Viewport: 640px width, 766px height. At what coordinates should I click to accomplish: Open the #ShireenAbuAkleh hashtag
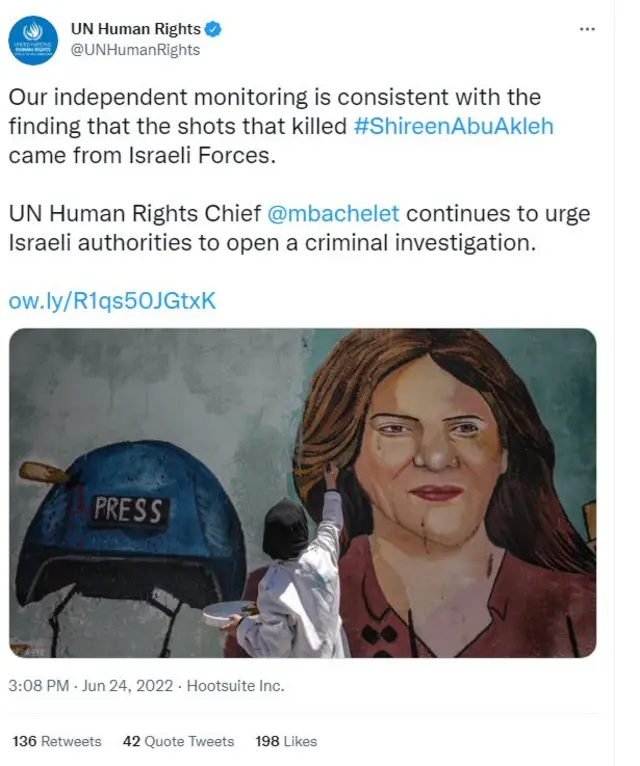click(453, 126)
